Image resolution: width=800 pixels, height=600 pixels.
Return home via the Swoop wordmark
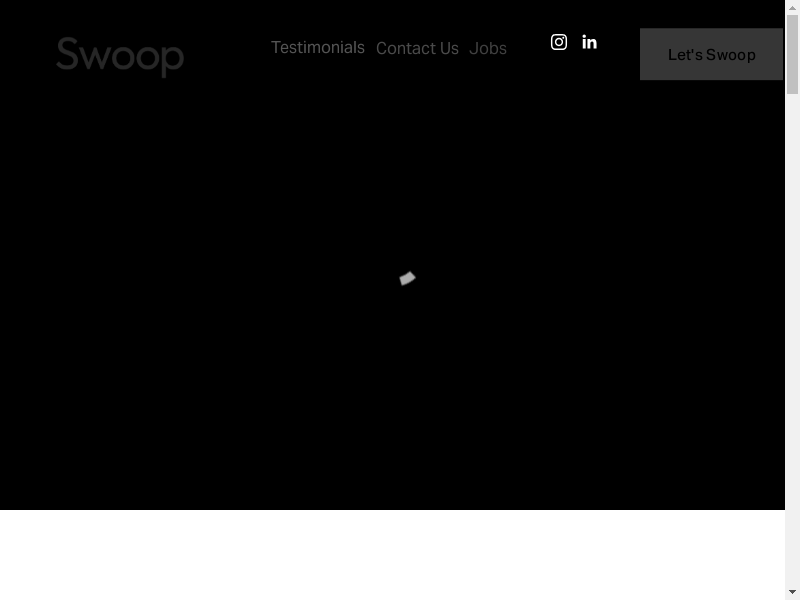[x=120, y=55]
